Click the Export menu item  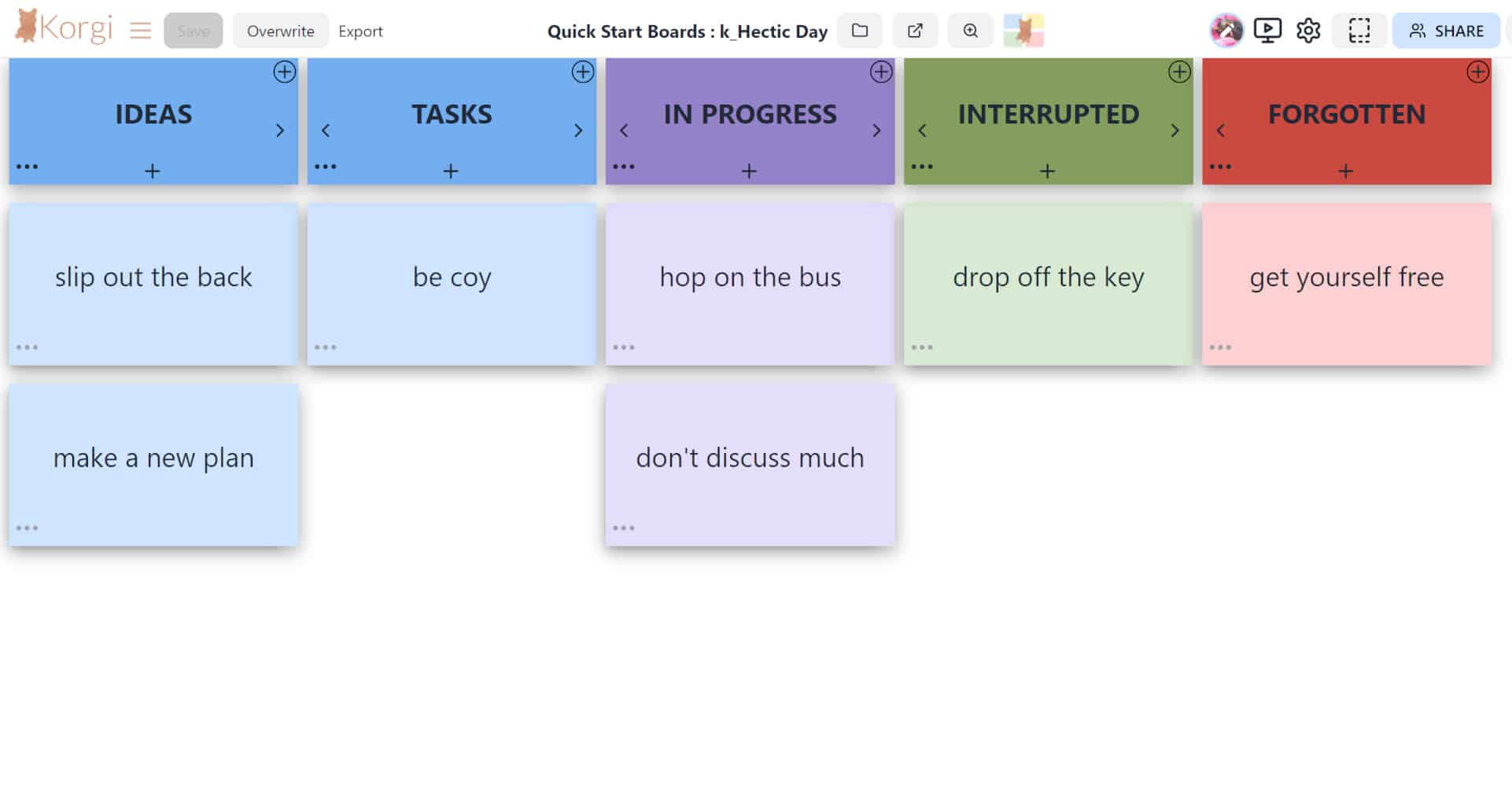click(x=360, y=31)
